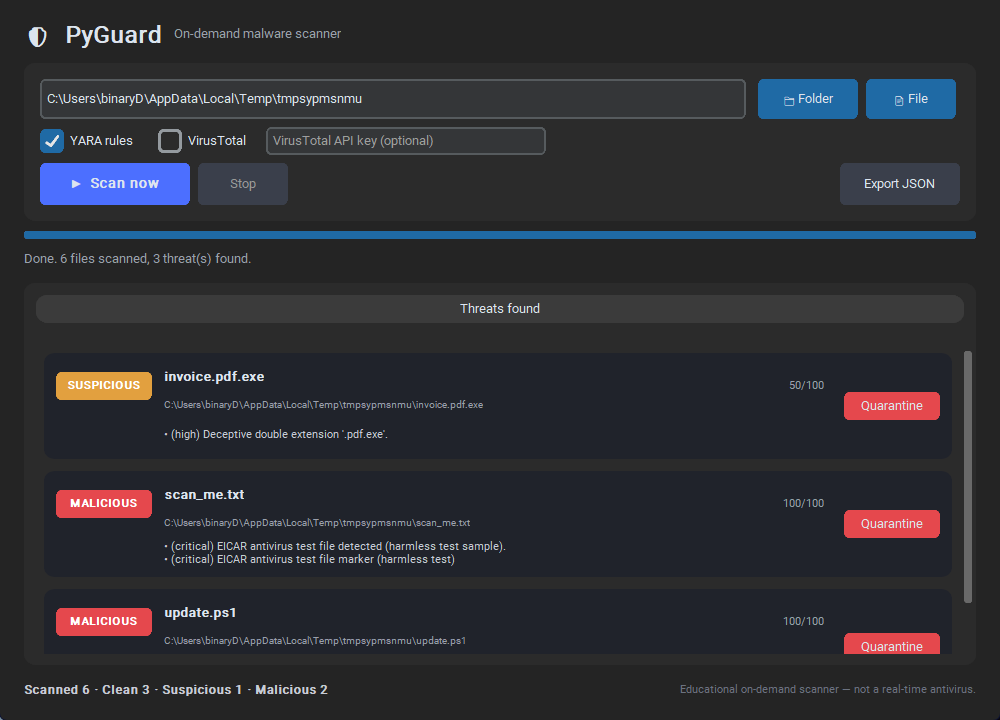
Task: Click the play triangle on Scan now
Action: (76, 184)
